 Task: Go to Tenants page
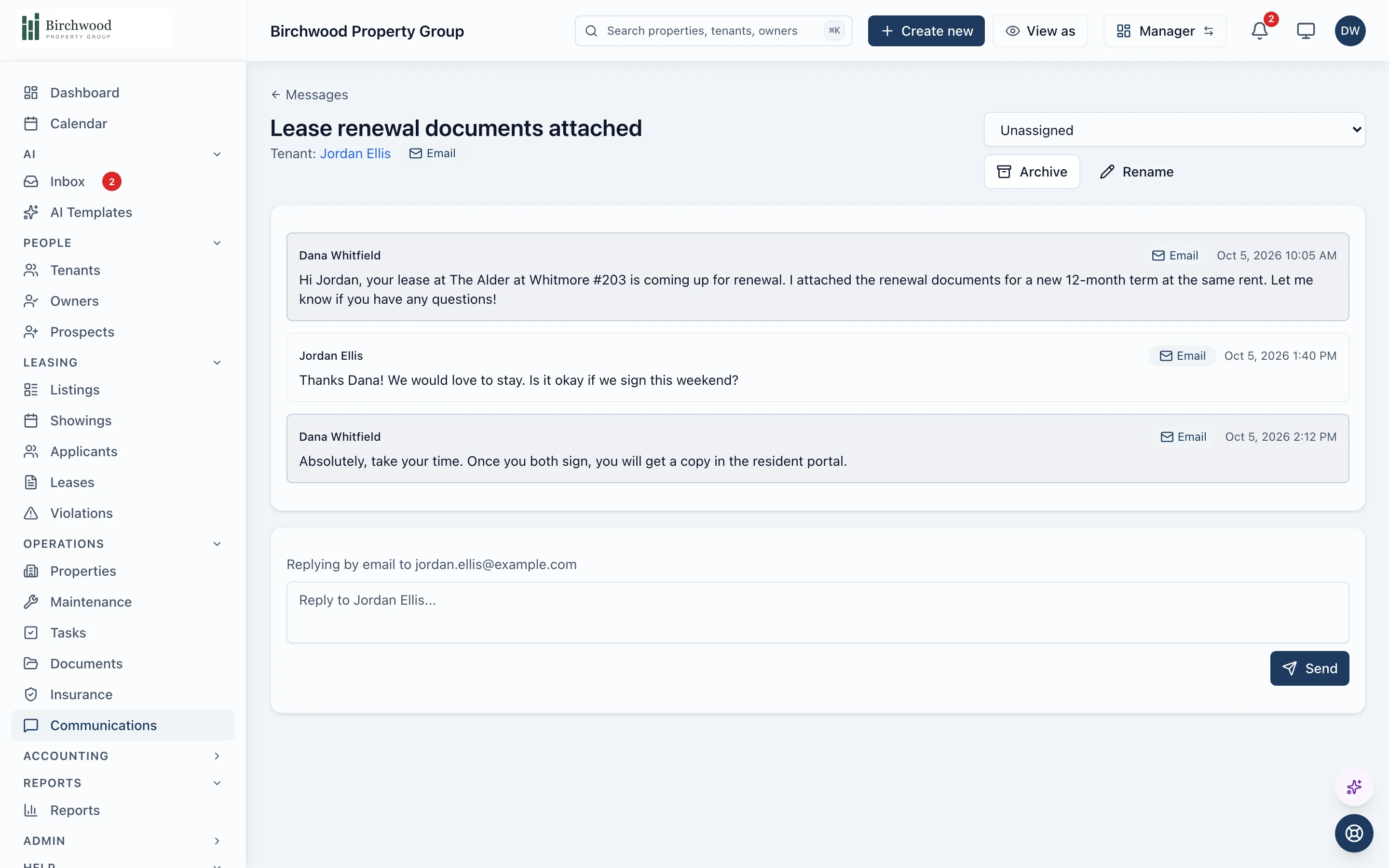pyautogui.click(x=123, y=270)
